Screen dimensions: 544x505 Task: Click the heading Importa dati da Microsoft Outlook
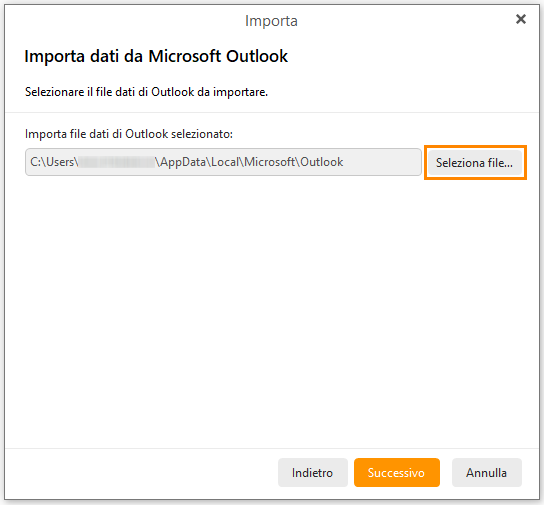[x=156, y=56]
